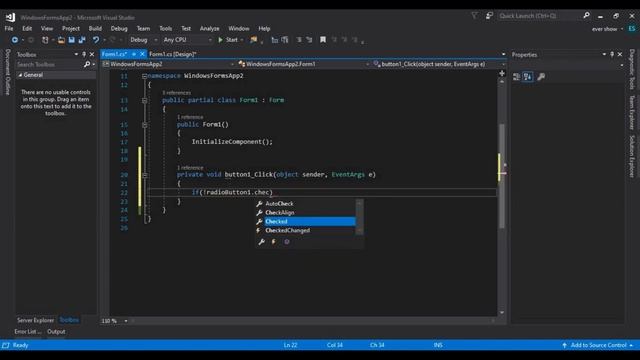Open the Toolbox window position dropdown
This screenshot has width=640, height=360.
pos(76,54)
